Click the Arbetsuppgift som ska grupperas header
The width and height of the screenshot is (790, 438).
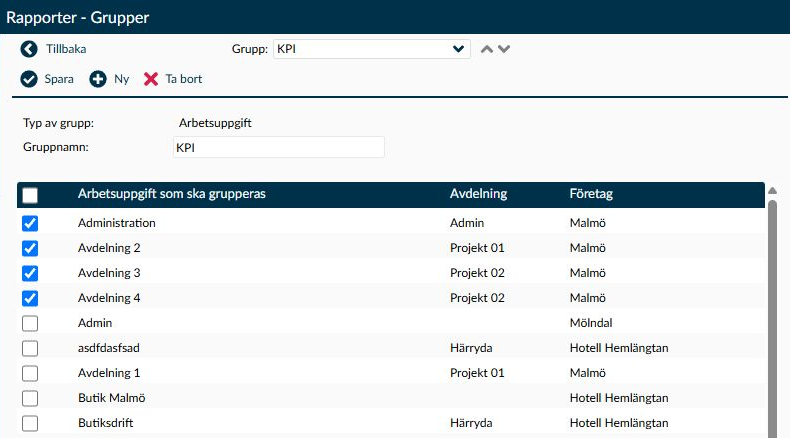(172, 194)
